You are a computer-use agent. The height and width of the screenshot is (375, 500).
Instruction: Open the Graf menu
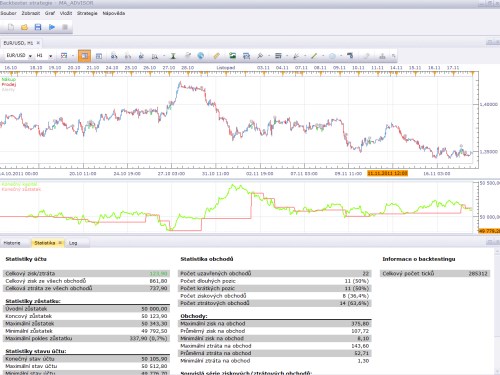[50, 13]
